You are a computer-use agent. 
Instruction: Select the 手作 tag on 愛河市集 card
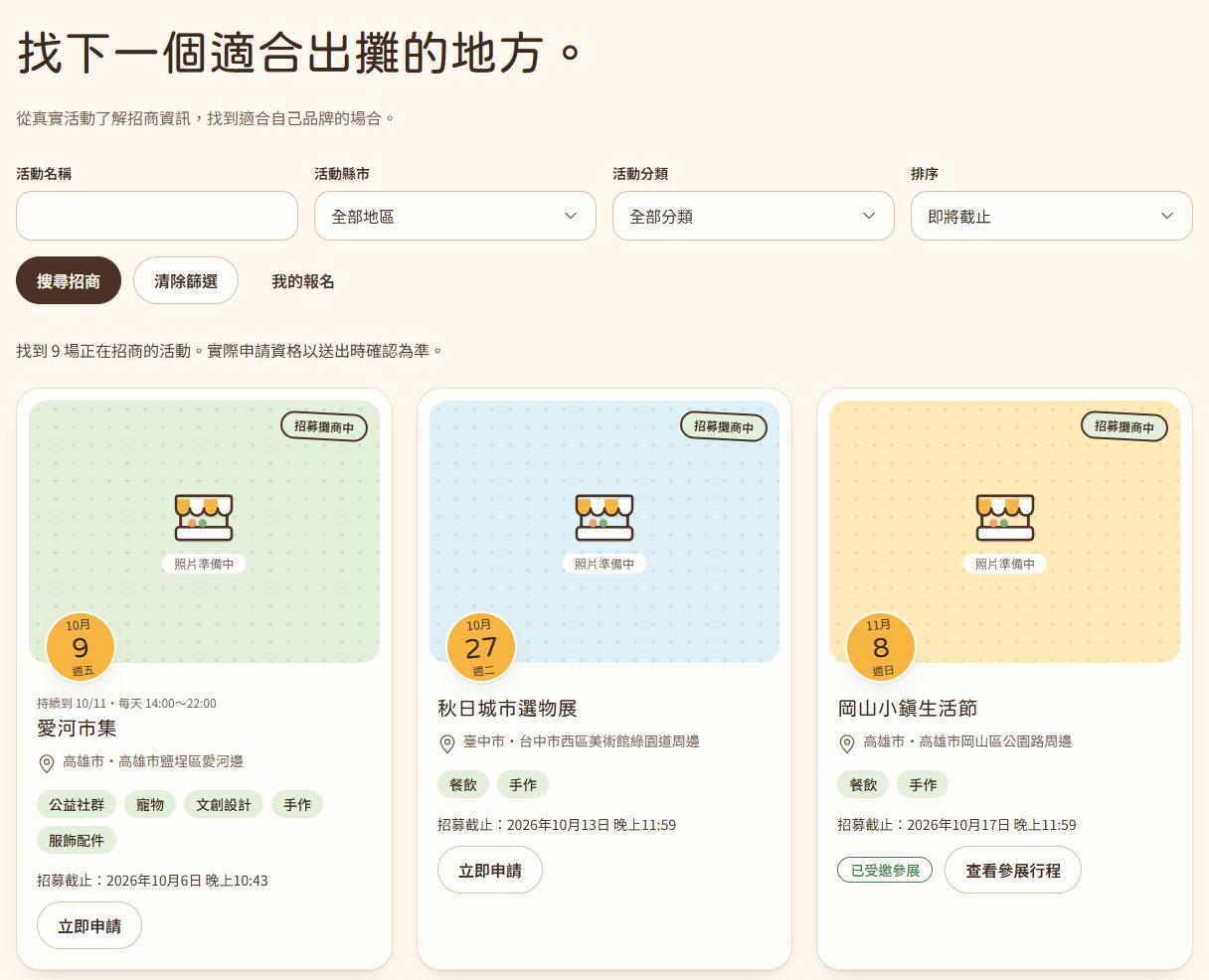[297, 805]
